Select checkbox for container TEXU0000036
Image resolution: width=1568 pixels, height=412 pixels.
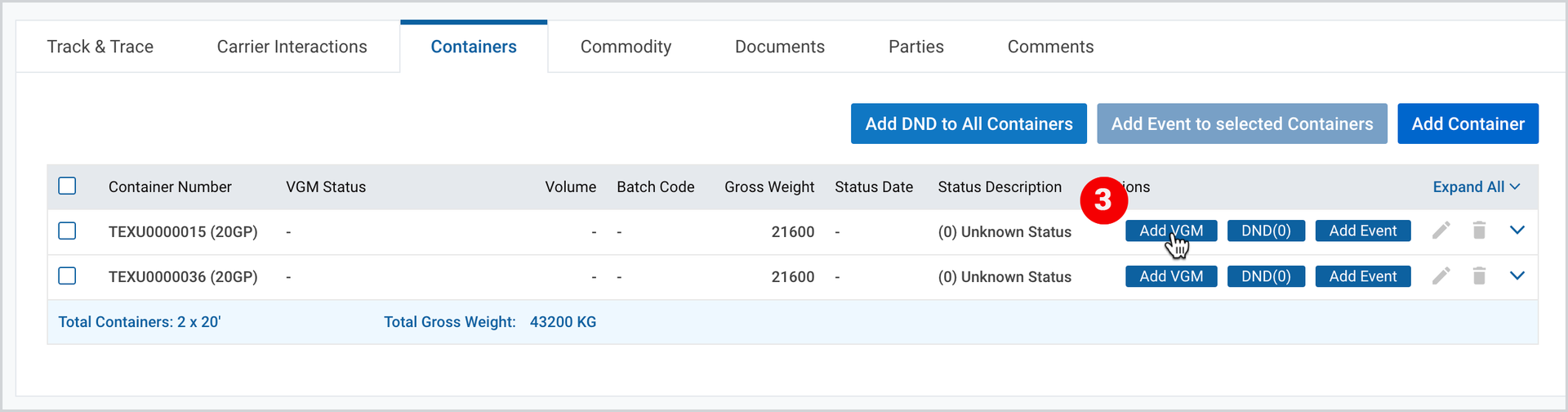67,276
